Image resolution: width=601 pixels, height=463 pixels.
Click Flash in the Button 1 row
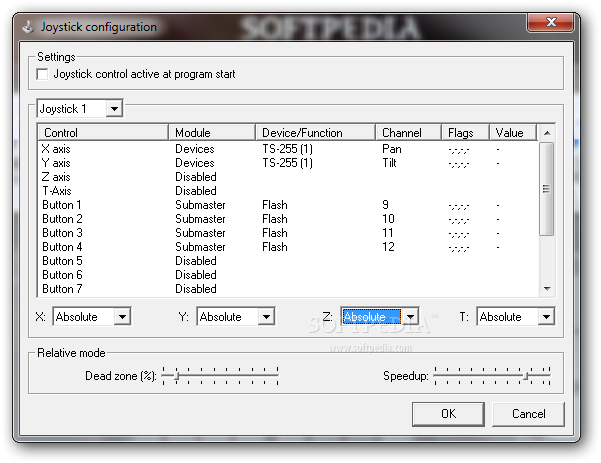[x=275, y=205]
